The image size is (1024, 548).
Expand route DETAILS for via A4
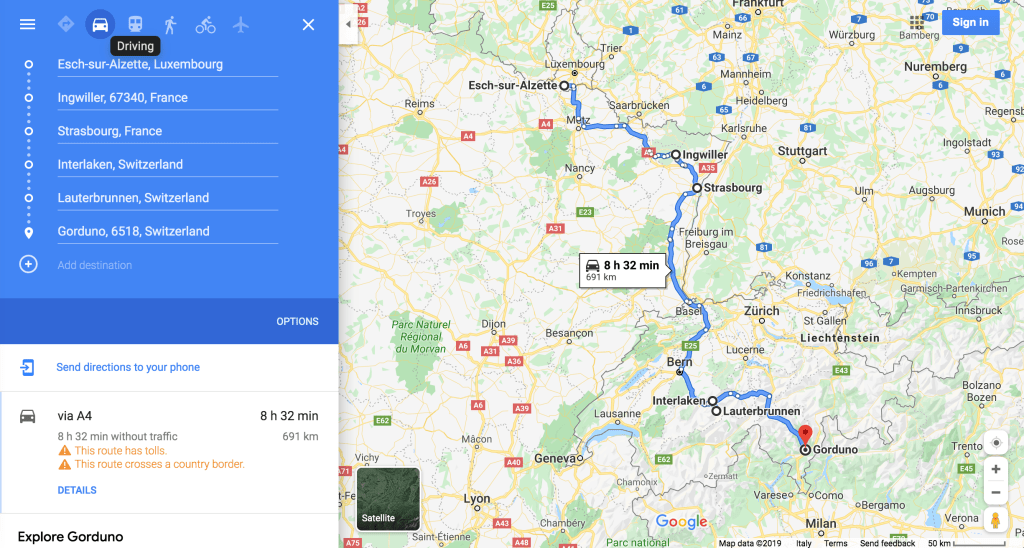coord(77,490)
